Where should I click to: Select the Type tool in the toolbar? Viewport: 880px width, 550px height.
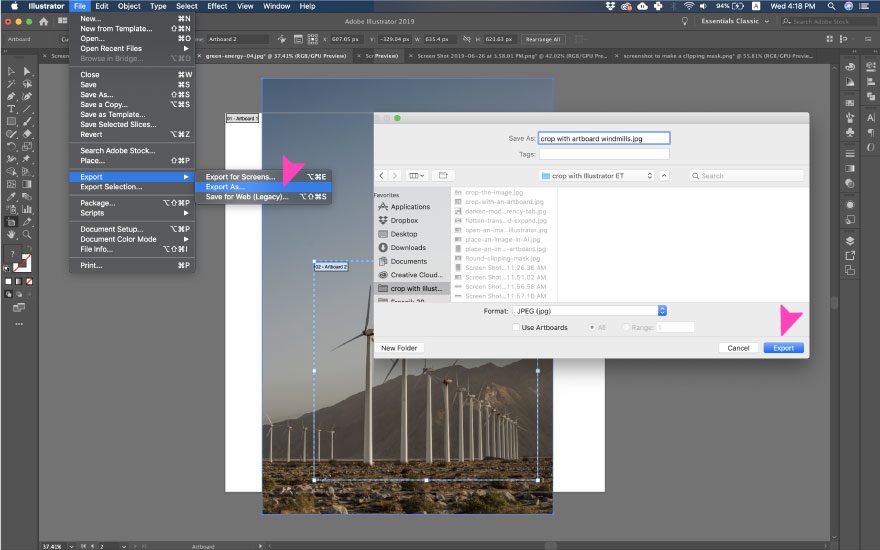point(11,108)
